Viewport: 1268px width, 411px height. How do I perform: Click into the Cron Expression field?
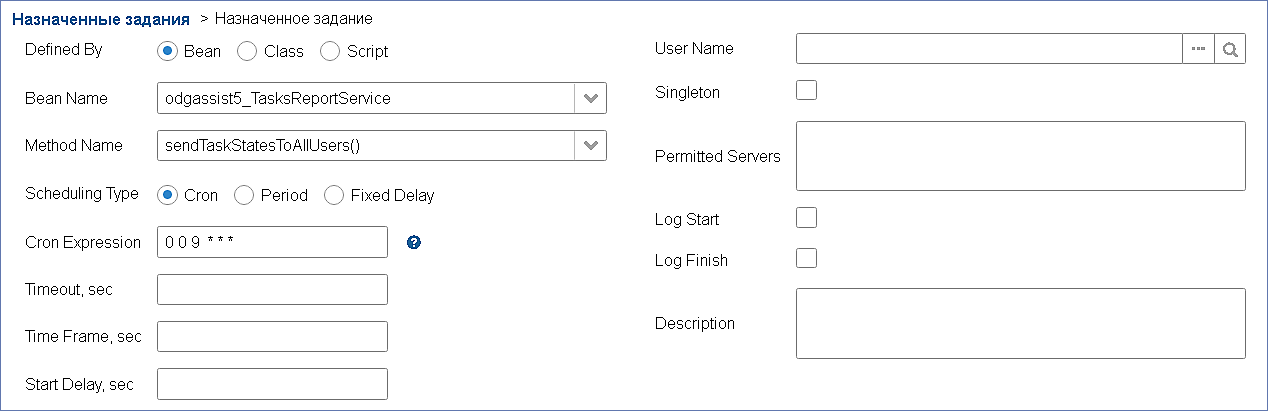[x=273, y=242]
